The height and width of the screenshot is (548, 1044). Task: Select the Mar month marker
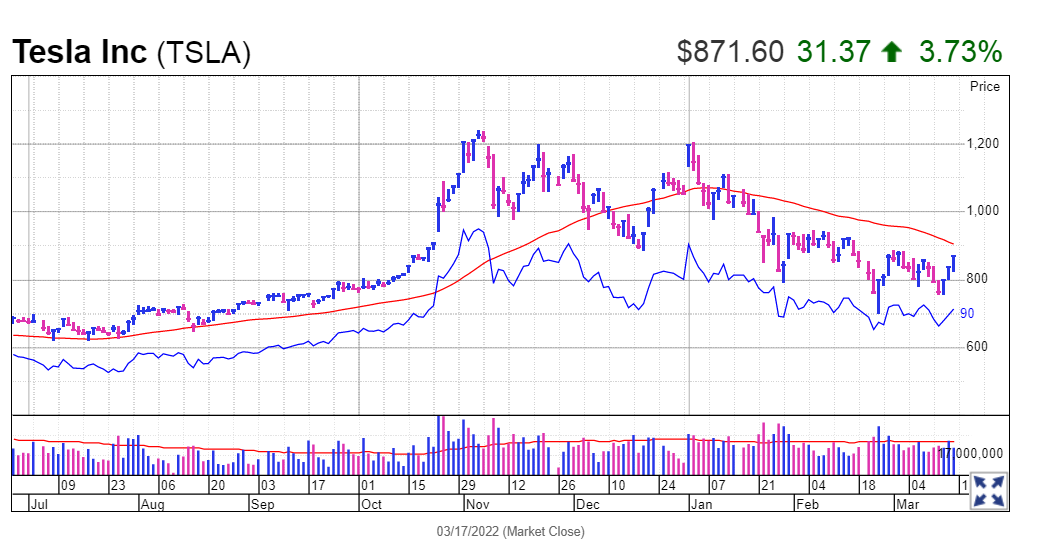908,504
